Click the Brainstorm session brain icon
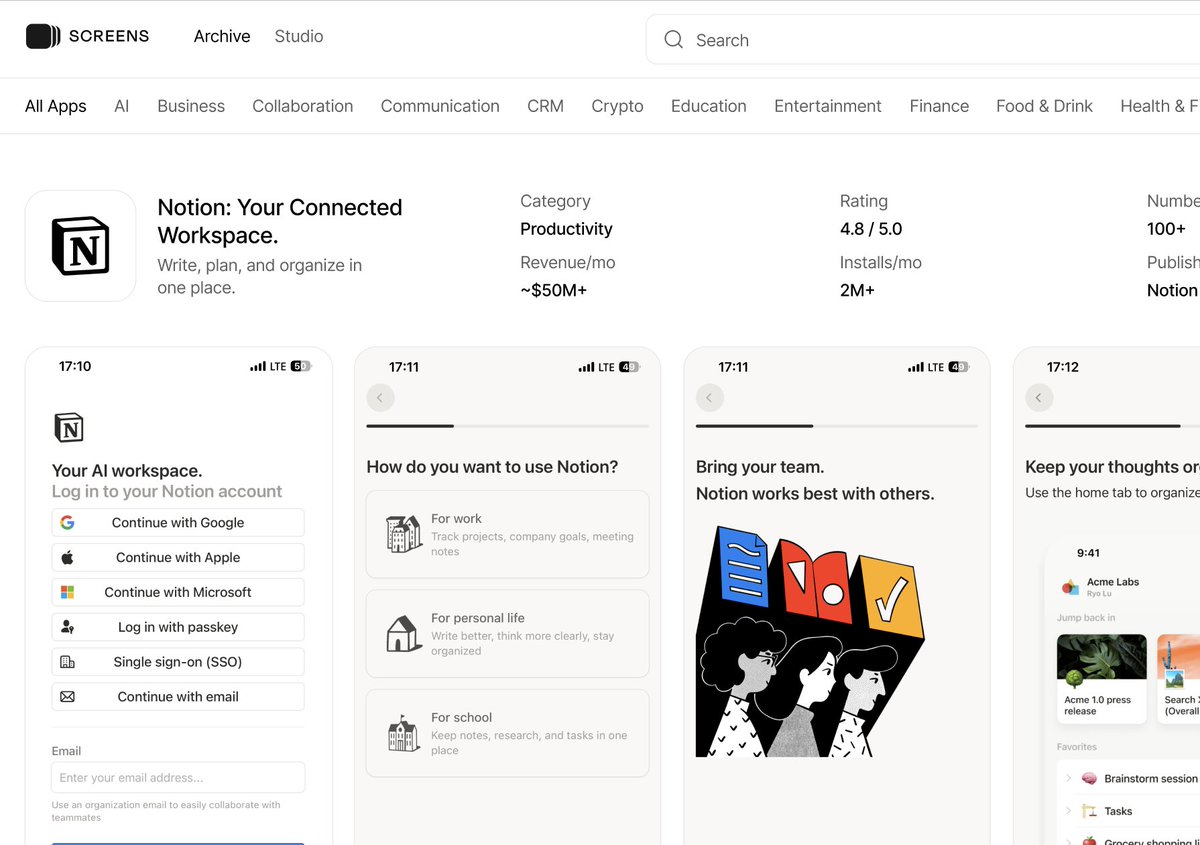Screen dimensions: 1200x845 (1089, 778)
